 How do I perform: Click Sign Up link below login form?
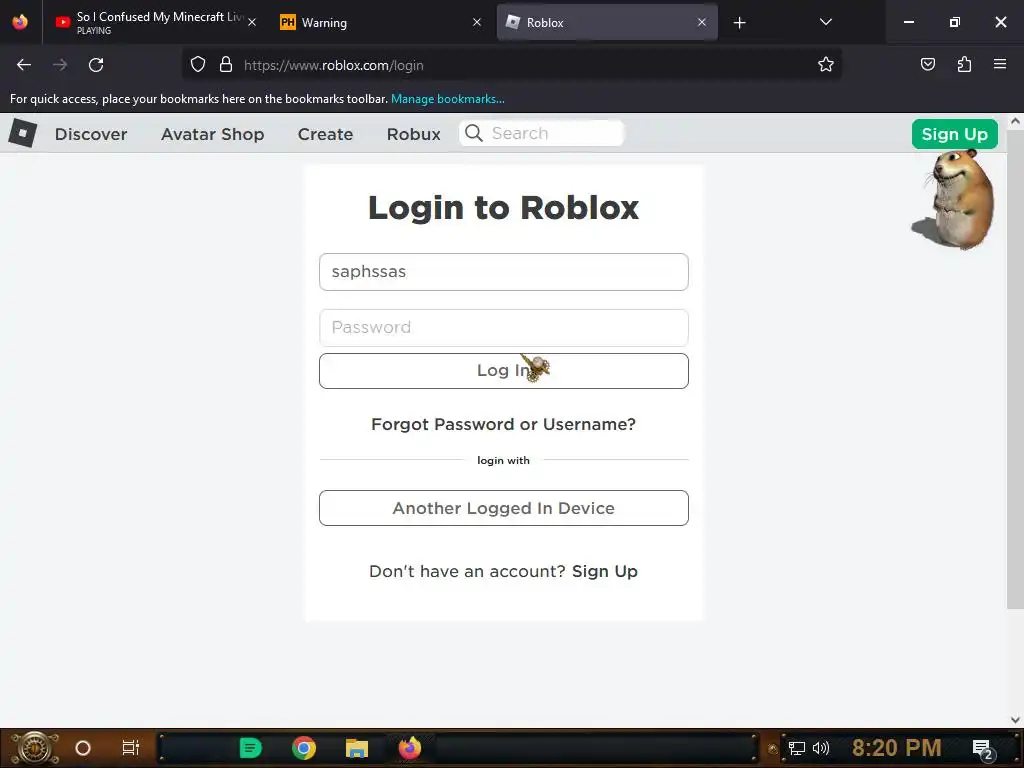(x=605, y=571)
